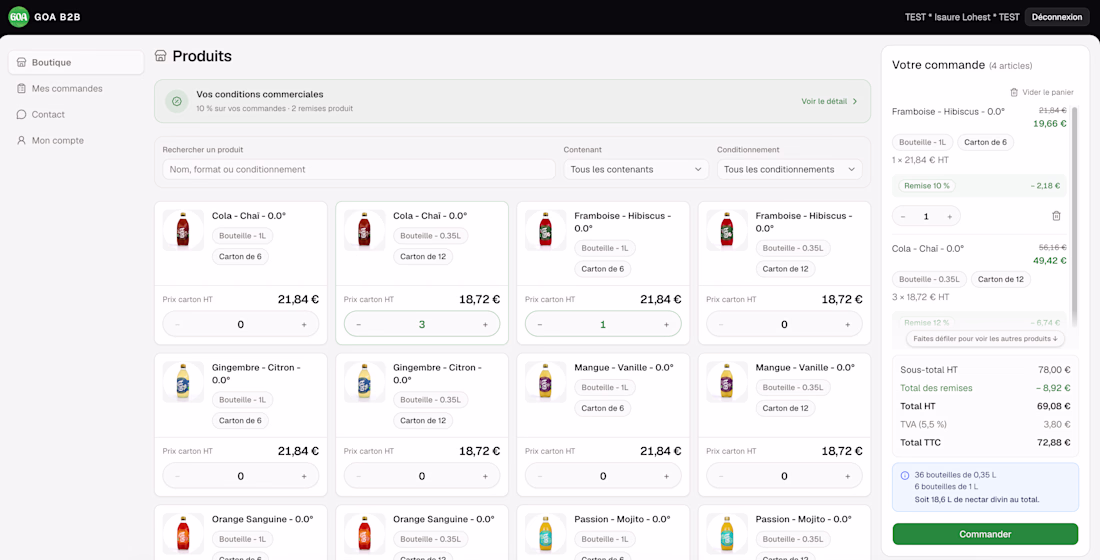Decrease Gingembre Citron 1L quantity

(x=177, y=476)
